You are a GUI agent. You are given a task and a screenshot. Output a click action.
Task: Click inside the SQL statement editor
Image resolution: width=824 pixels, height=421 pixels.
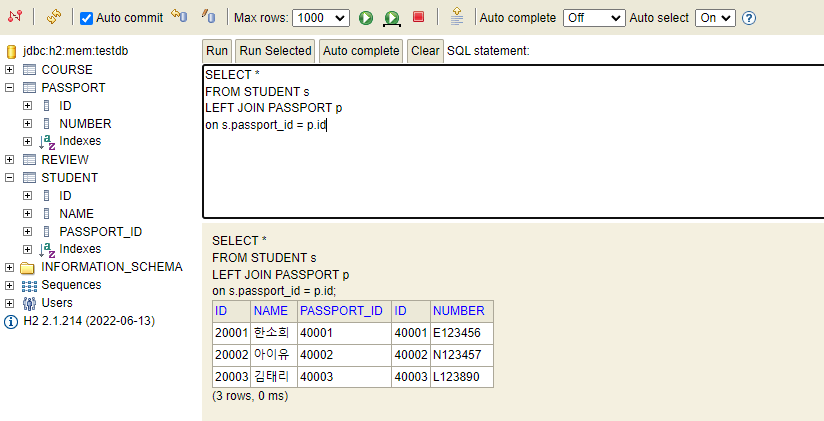[x=513, y=141]
